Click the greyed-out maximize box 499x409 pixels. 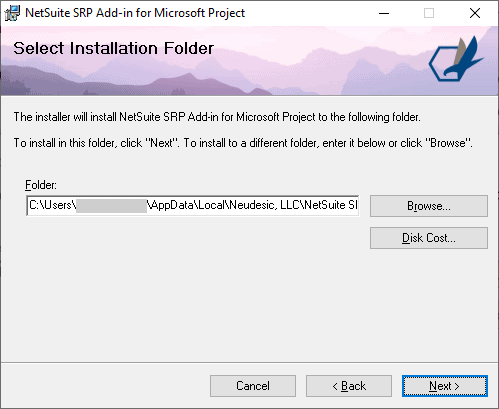pyautogui.click(x=429, y=13)
